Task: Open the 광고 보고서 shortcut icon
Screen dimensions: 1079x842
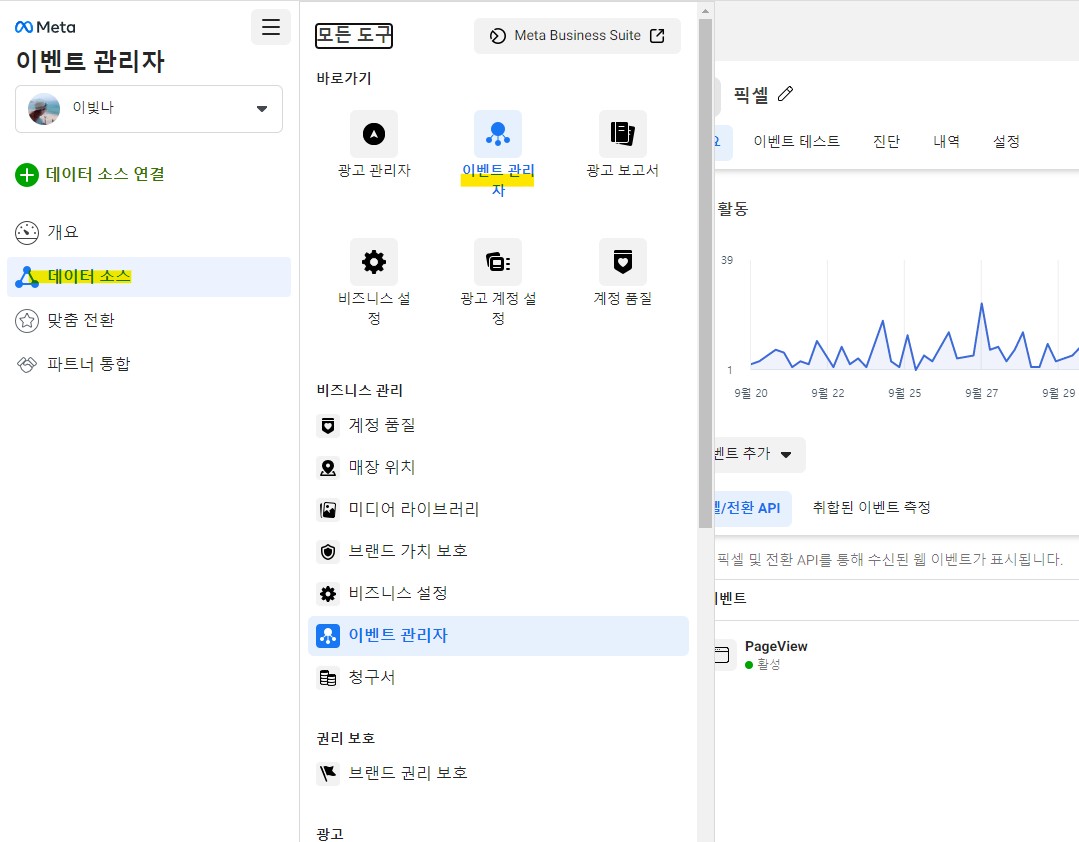Action: point(621,132)
